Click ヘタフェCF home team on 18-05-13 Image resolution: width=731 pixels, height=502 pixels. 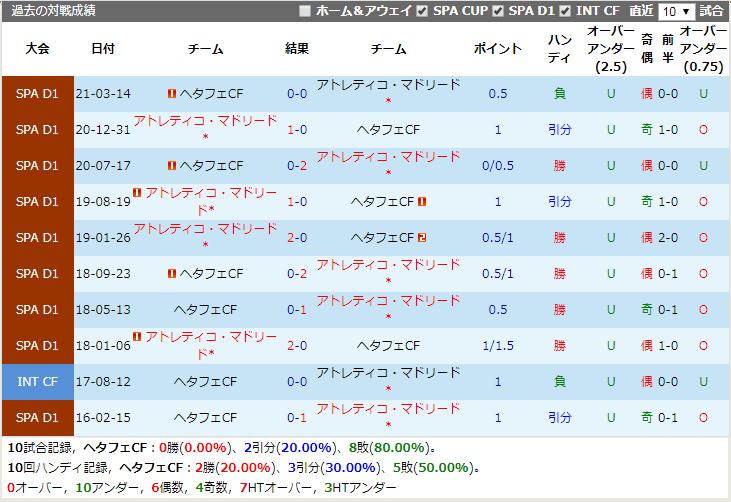pyautogui.click(x=206, y=309)
